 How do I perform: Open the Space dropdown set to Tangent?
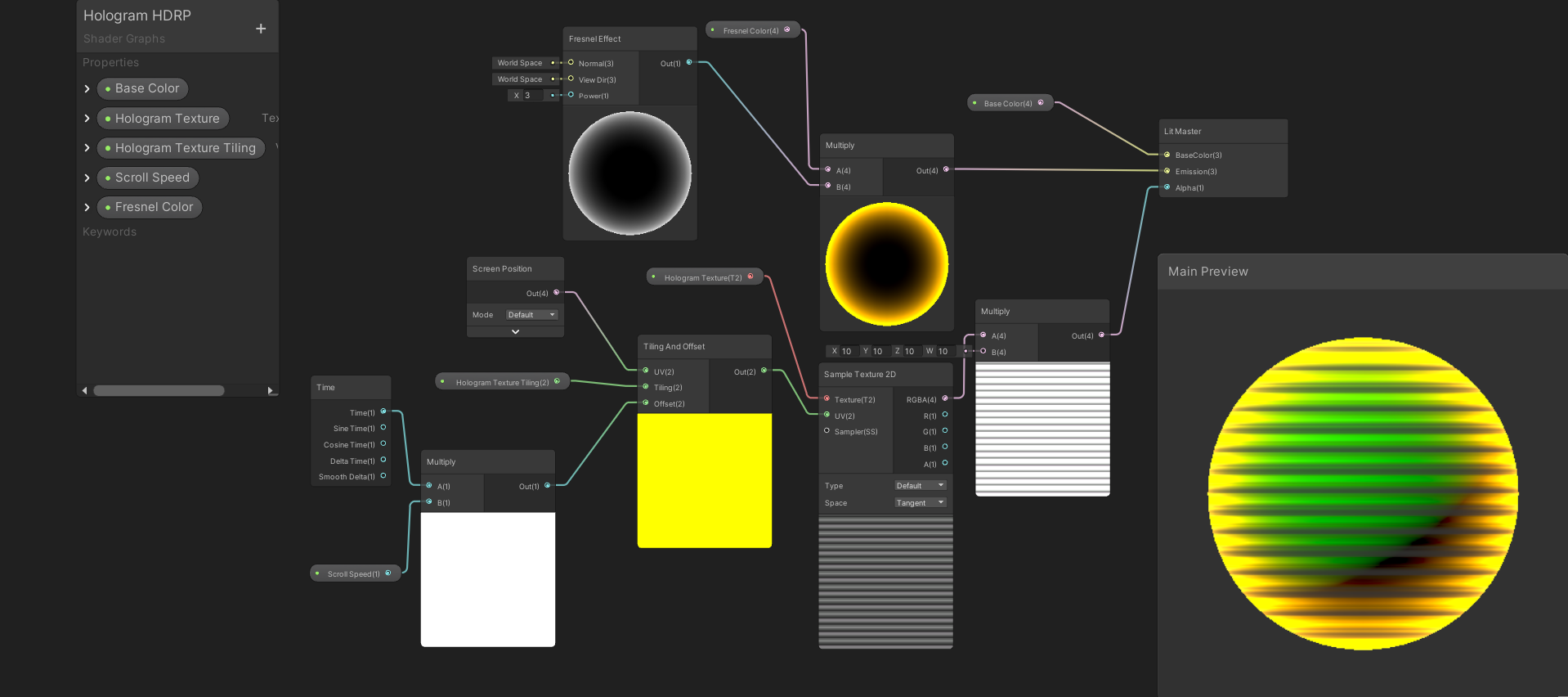pos(920,503)
